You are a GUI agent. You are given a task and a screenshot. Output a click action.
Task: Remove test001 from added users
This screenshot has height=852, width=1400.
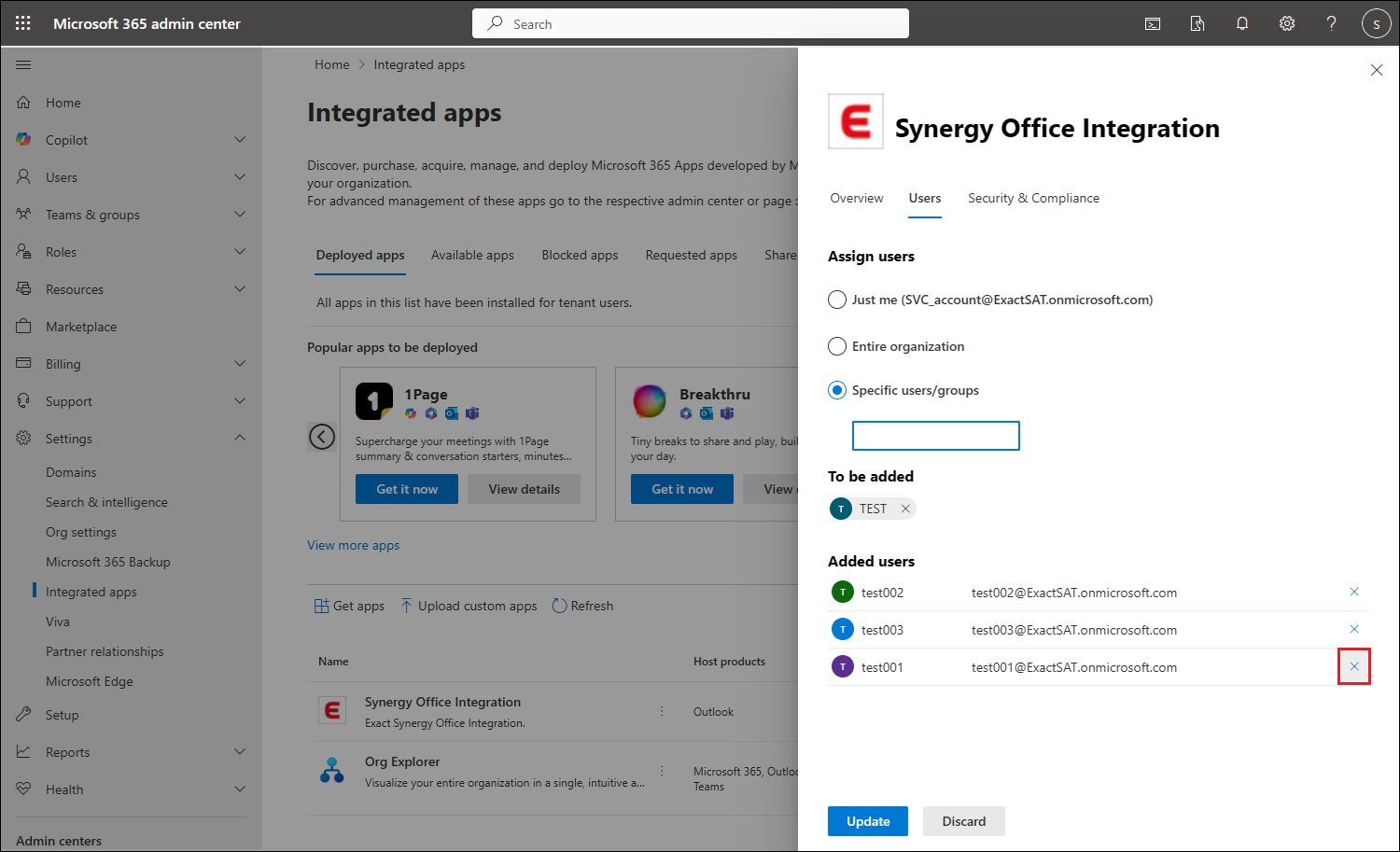coord(1354,666)
